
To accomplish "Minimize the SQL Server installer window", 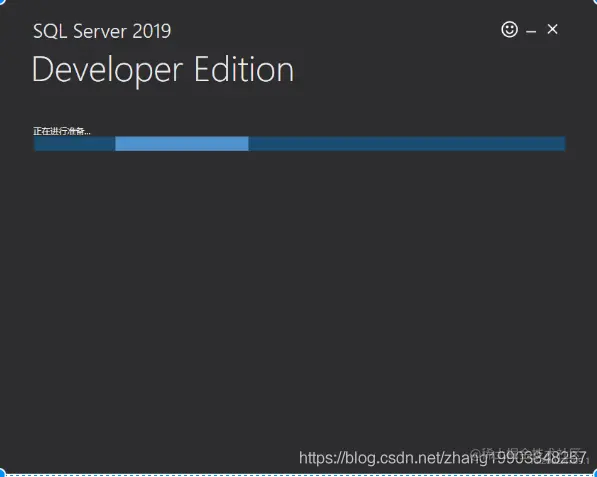I will [531, 31].
